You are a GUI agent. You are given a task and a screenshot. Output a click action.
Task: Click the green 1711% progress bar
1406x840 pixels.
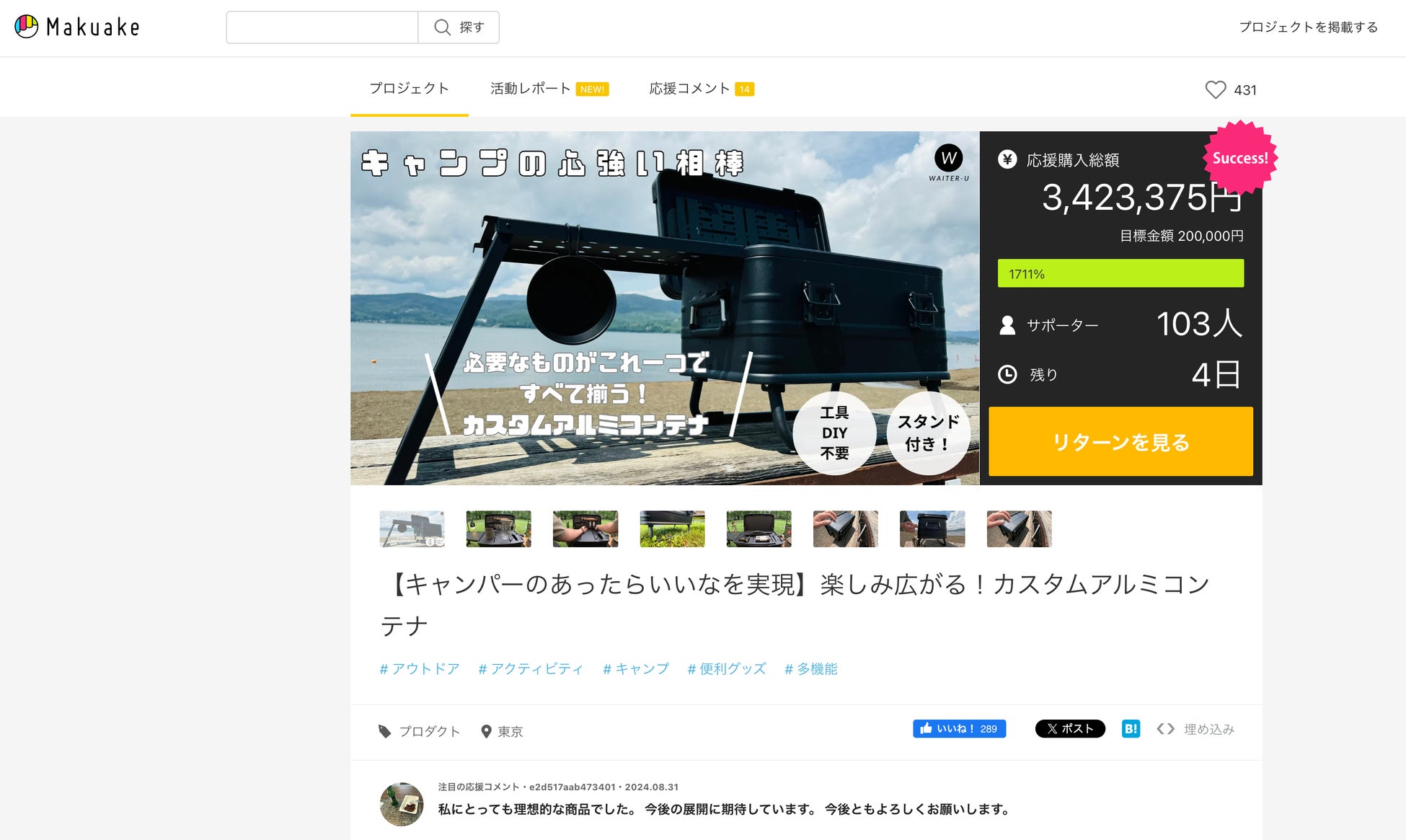click(1120, 273)
